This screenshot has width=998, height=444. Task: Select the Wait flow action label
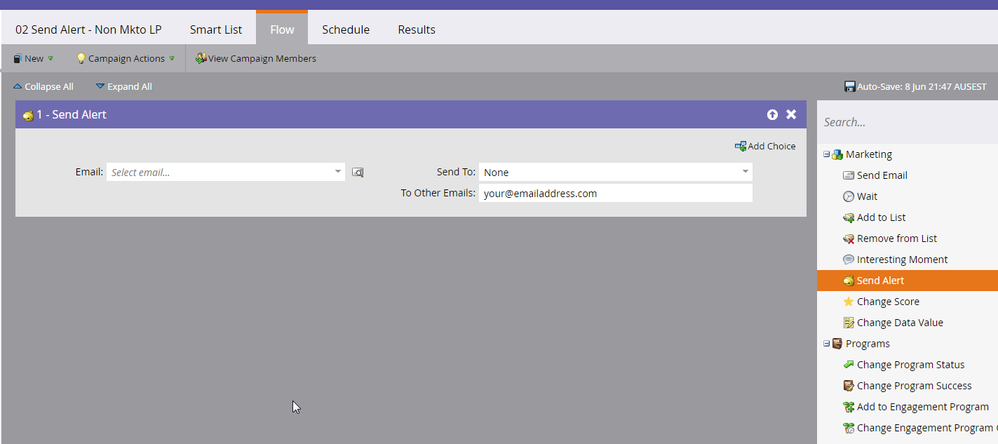coord(867,197)
